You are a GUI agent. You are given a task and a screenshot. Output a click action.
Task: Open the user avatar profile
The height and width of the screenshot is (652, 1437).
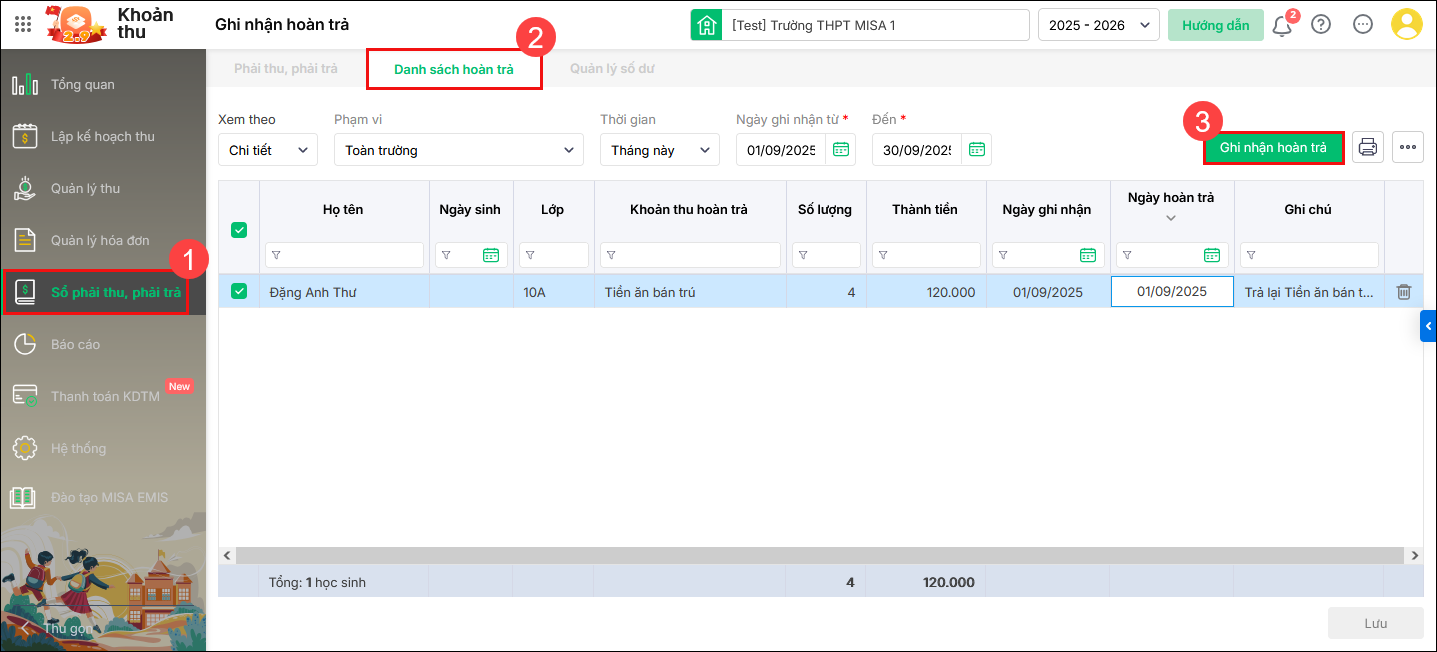(1407, 24)
